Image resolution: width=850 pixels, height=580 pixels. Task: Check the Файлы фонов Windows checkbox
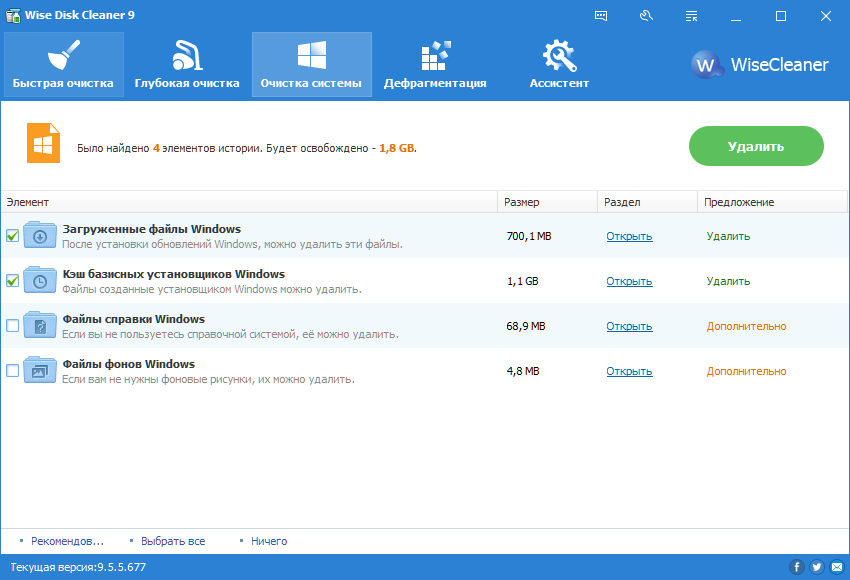[x=12, y=371]
